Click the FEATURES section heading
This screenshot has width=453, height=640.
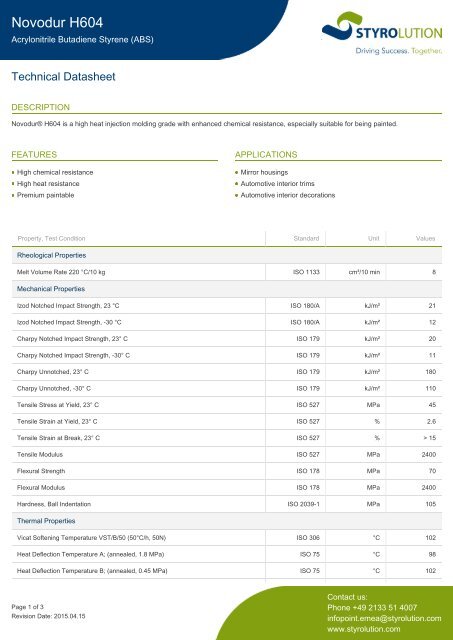(x=34, y=155)
